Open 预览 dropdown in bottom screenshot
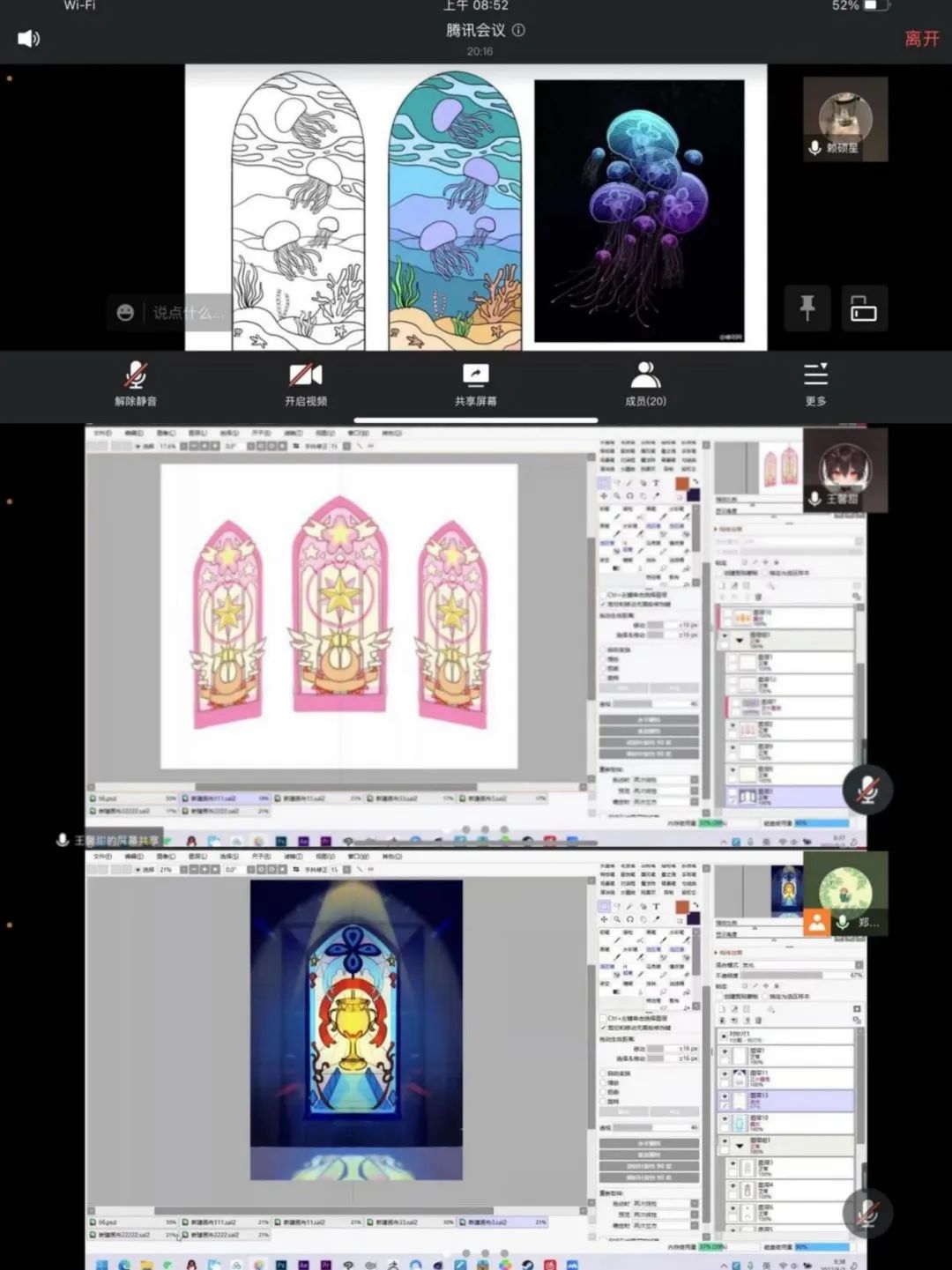 point(666,1214)
